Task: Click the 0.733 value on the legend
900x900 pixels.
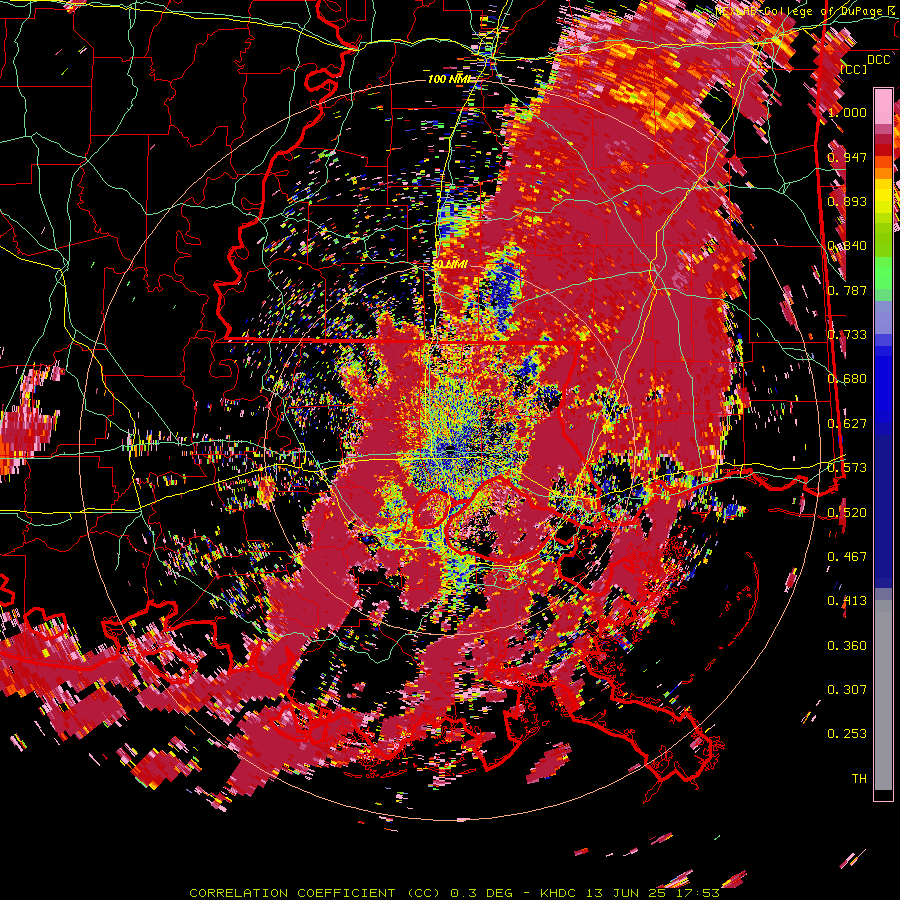Action: pyautogui.click(x=847, y=335)
